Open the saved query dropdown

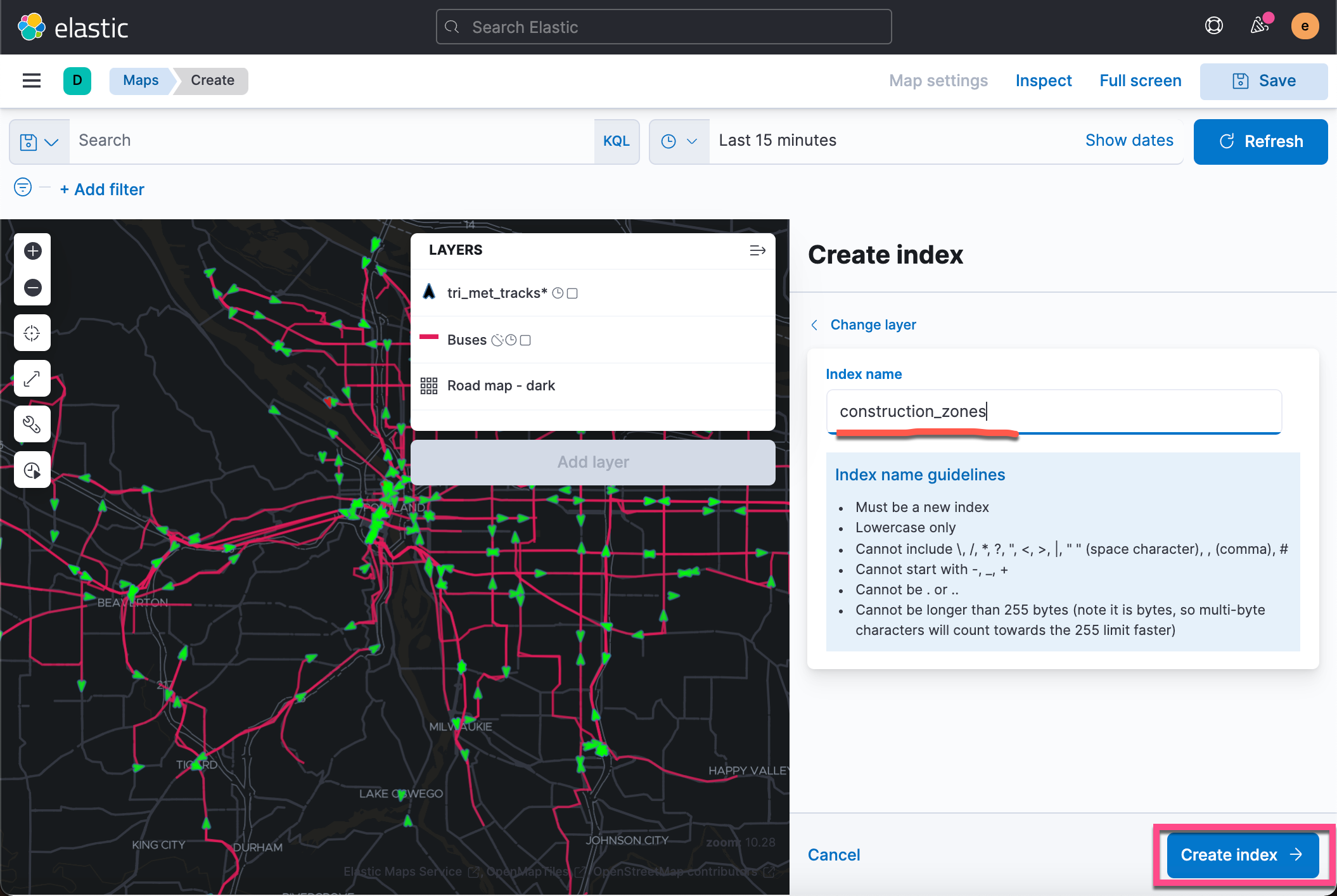(52, 141)
